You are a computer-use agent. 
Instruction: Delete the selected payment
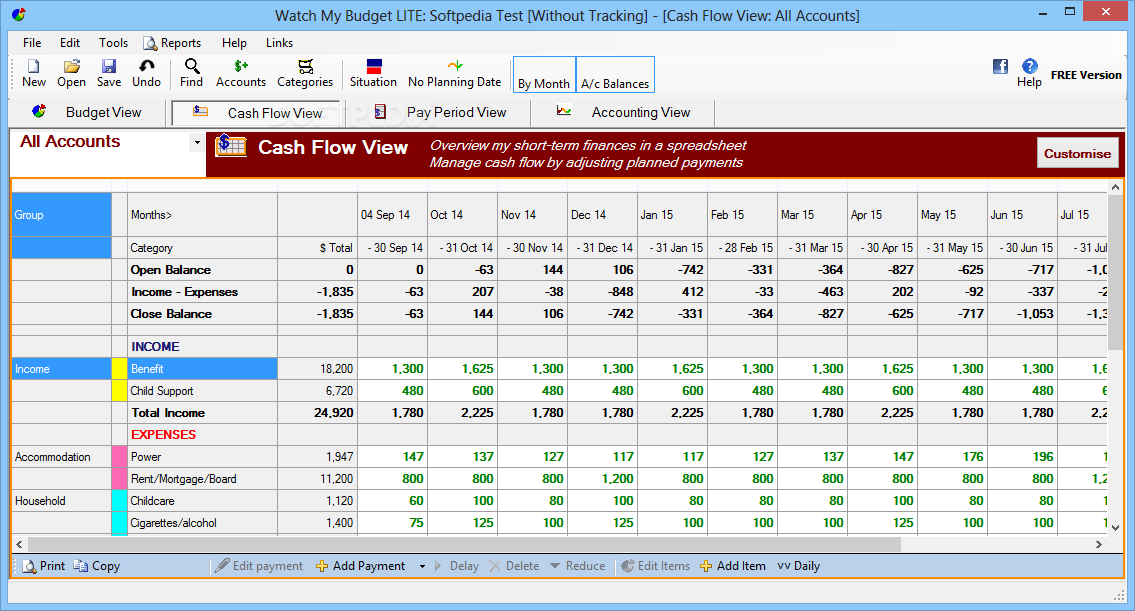514,566
